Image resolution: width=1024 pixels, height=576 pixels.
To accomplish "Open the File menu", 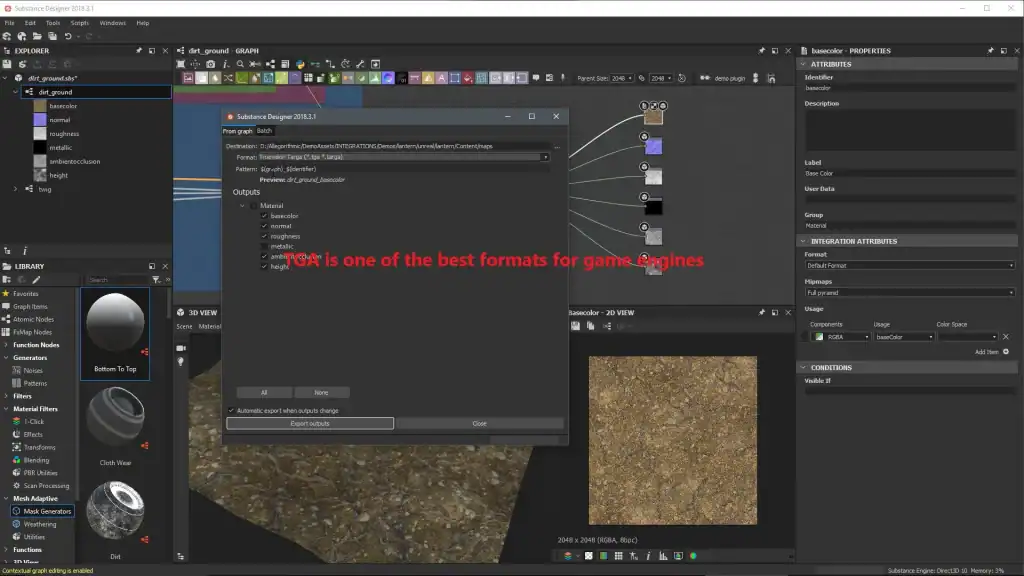I will click(x=9, y=23).
